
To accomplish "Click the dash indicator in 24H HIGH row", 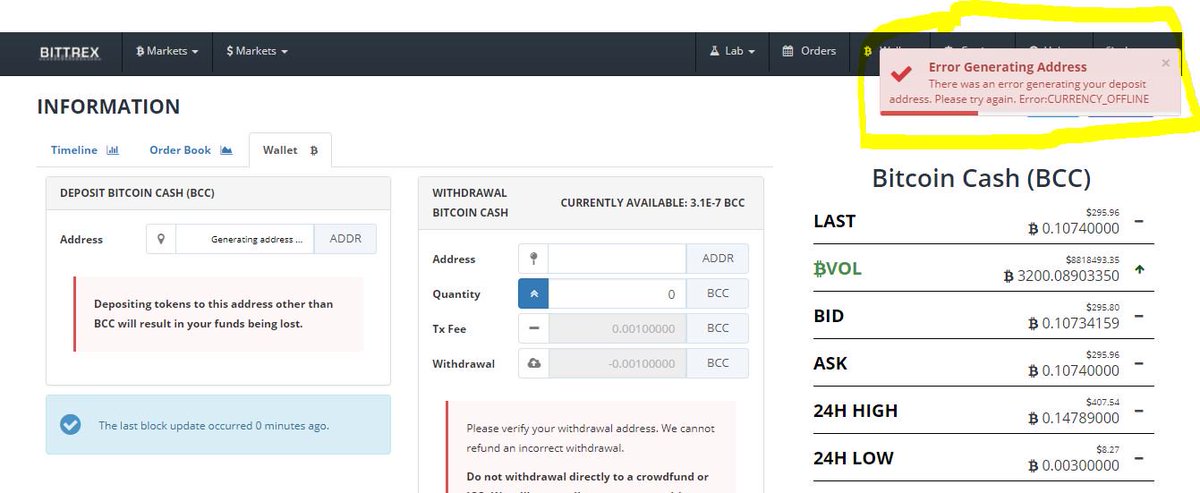I will coord(1141,411).
